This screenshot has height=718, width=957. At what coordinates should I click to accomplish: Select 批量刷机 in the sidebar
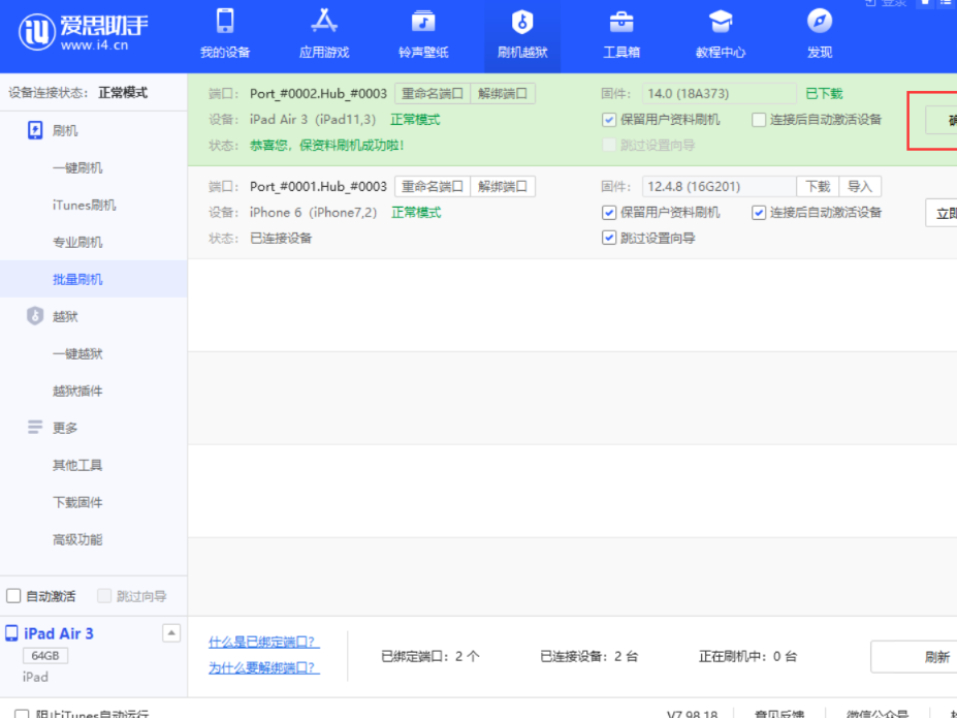[x=78, y=280]
